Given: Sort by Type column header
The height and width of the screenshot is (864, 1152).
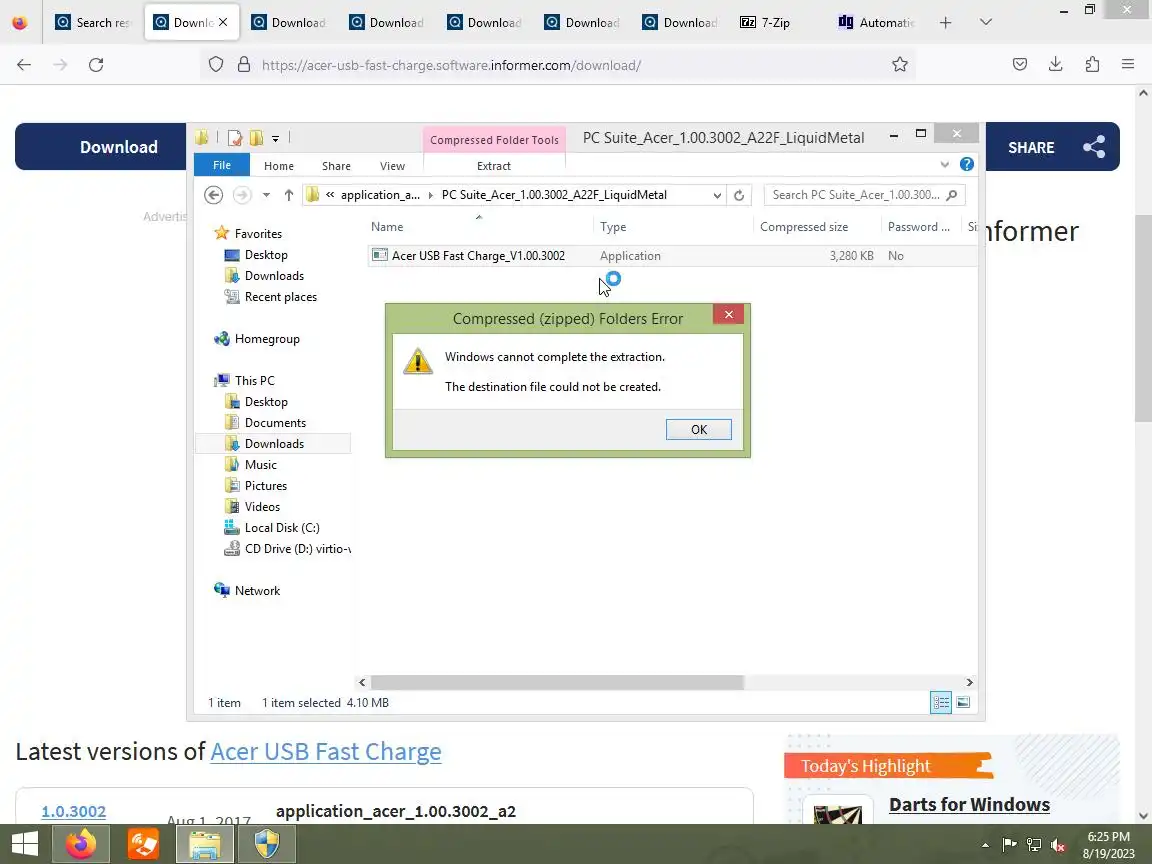Looking at the screenshot, I should point(673,227).
